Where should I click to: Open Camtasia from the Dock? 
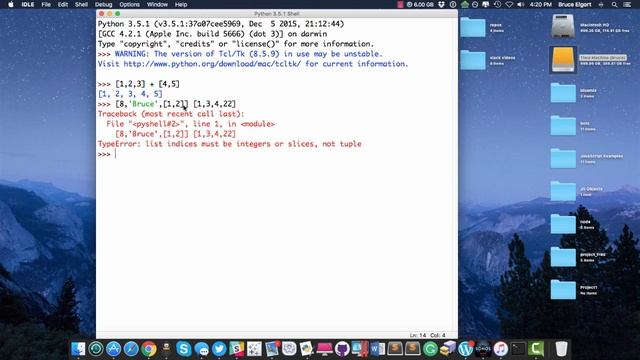(536, 349)
